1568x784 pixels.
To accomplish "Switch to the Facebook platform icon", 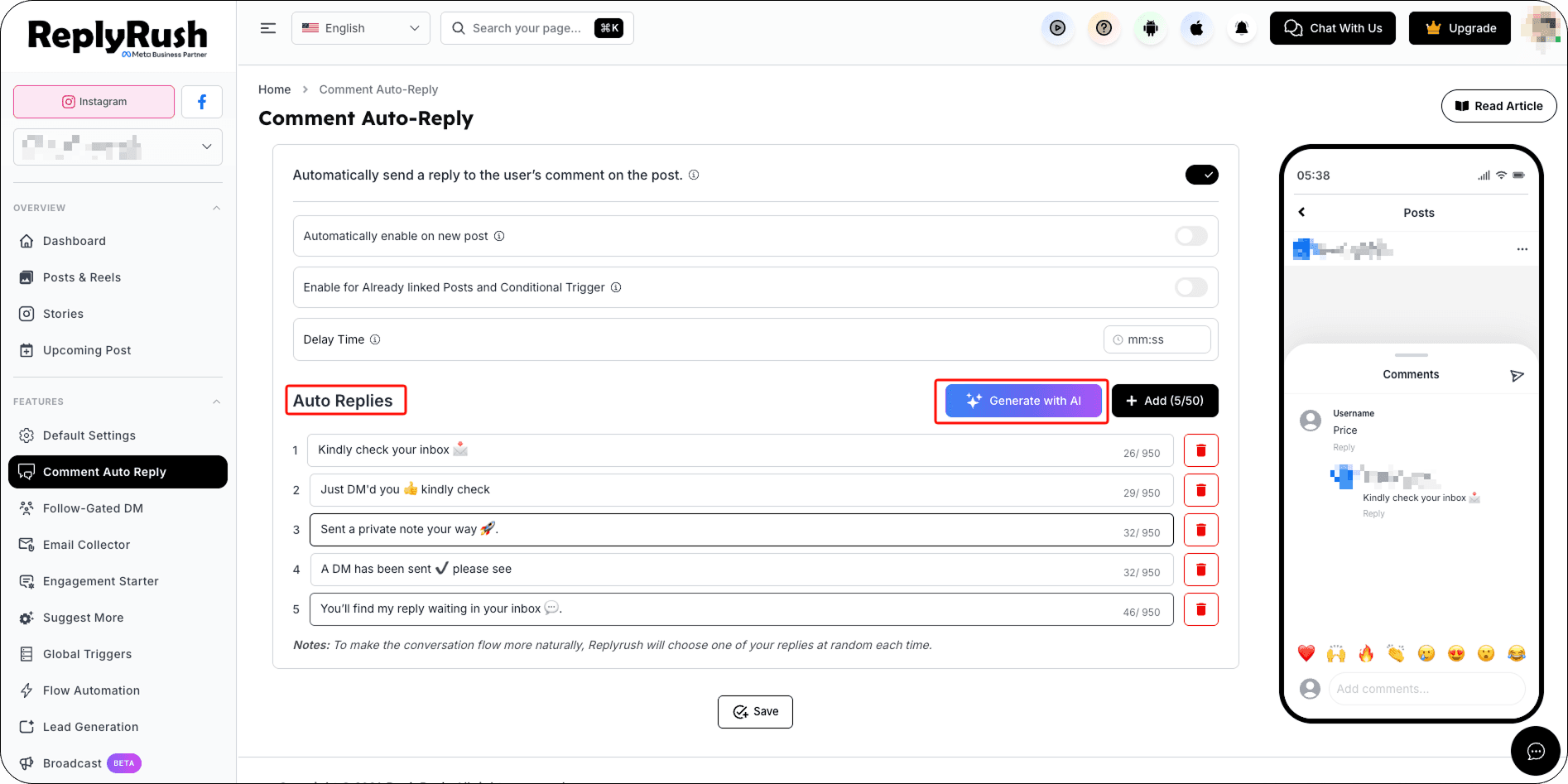I will coord(202,102).
